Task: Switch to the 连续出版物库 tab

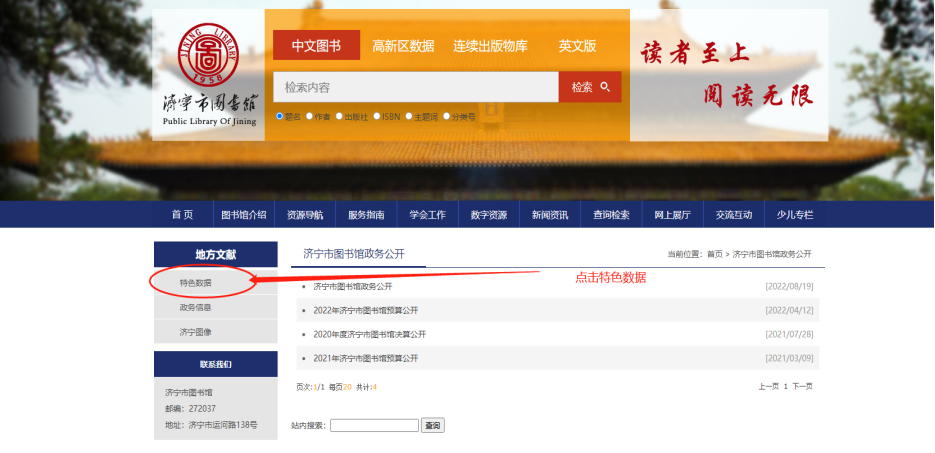Action: [490, 46]
